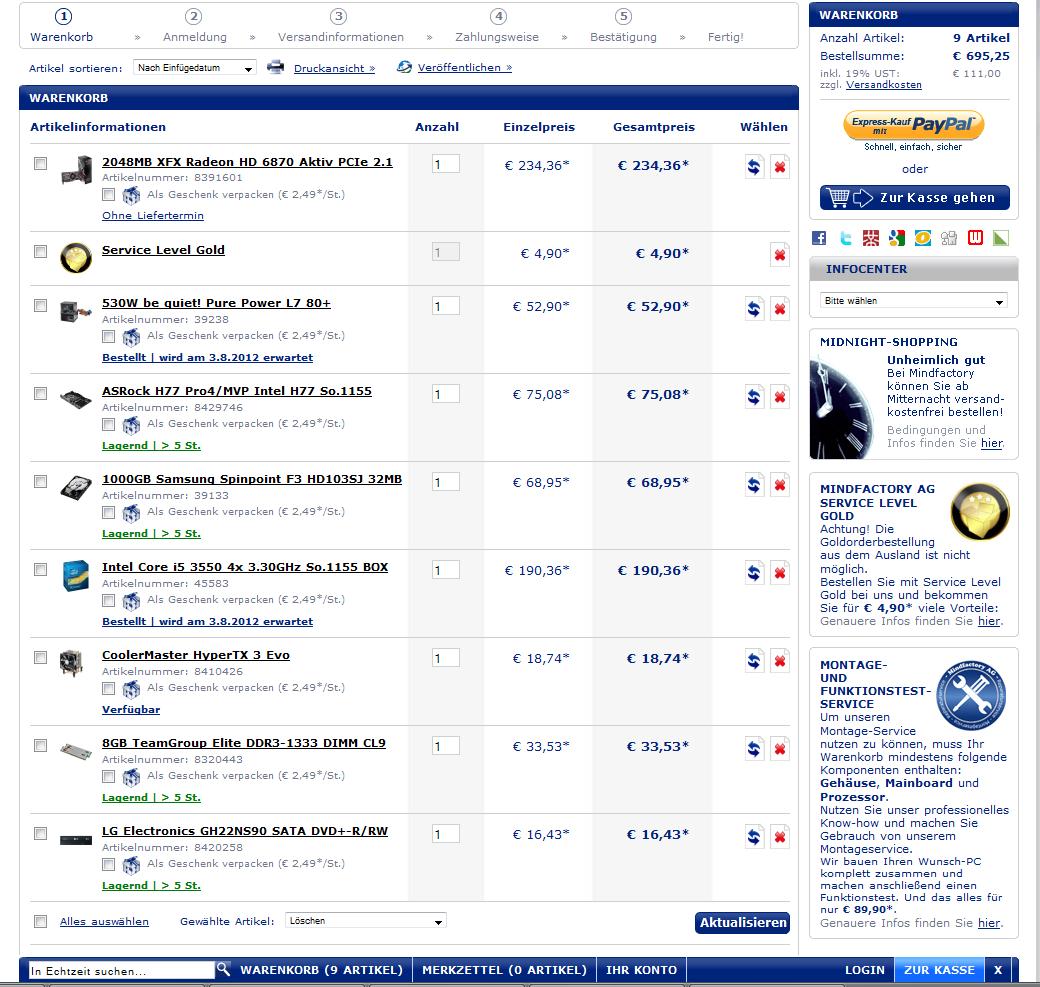This screenshot has width=1040, height=987.
Task: Check the Alles auswählen checkbox
Action: [x=40, y=921]
